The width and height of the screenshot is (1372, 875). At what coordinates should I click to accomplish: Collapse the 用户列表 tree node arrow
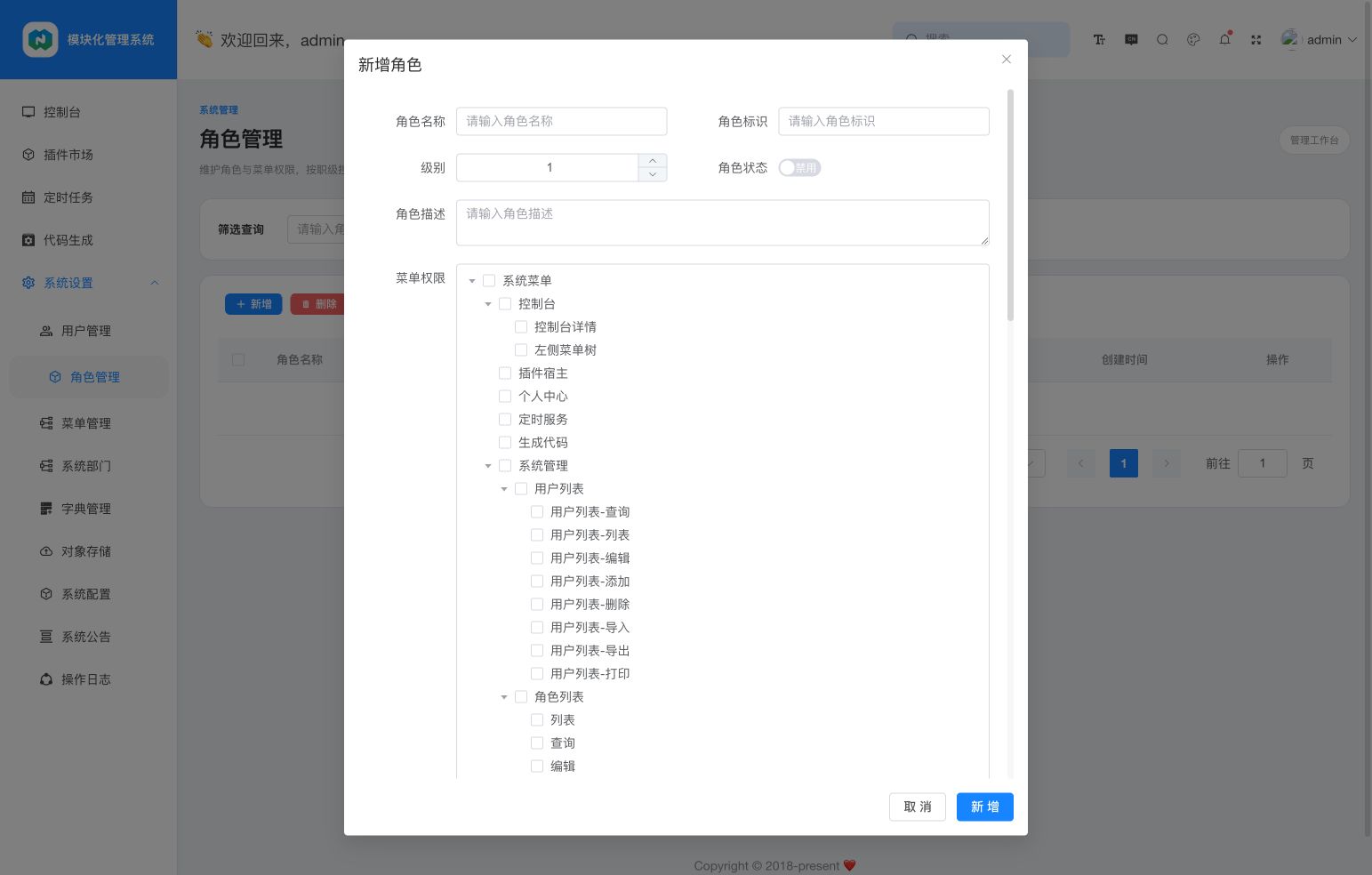[x=504, y=489]
